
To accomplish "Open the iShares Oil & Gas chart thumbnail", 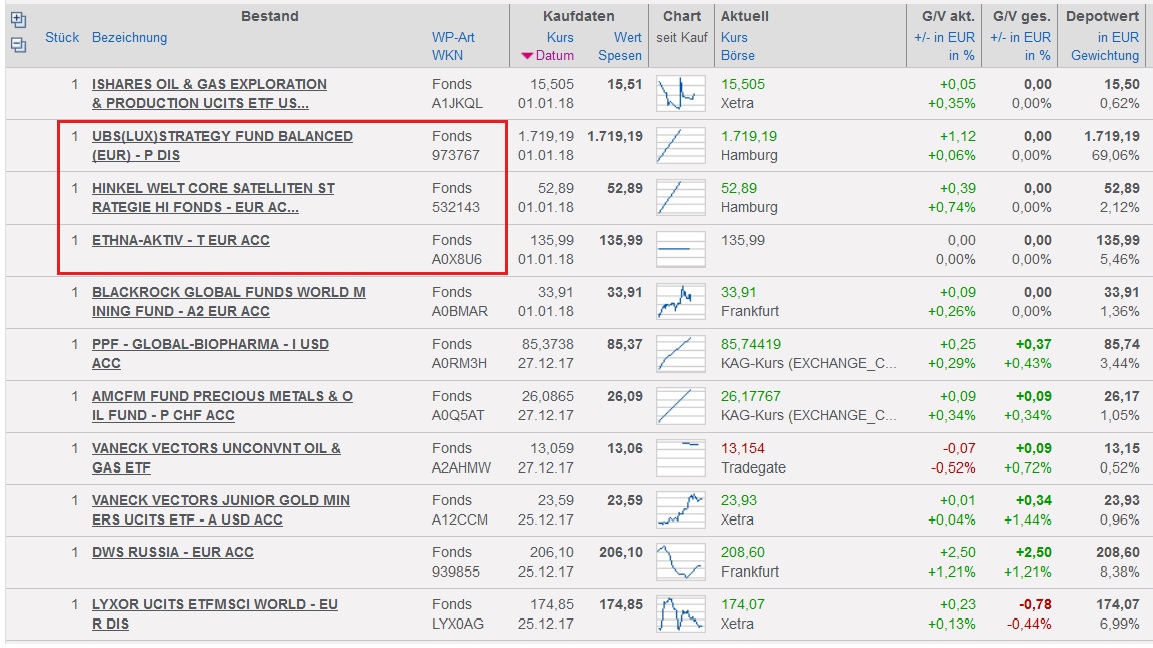I will [681, 94].
